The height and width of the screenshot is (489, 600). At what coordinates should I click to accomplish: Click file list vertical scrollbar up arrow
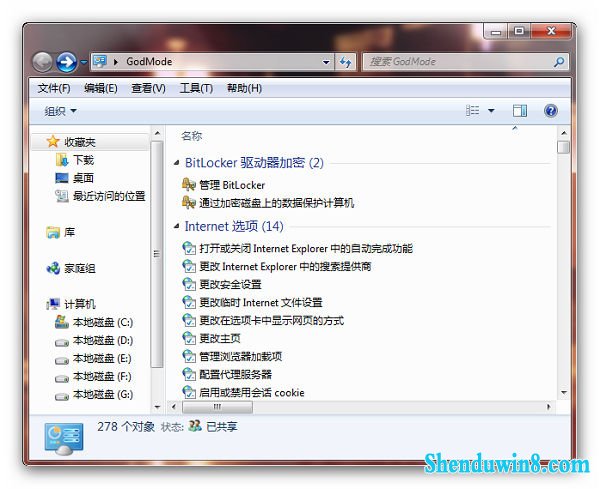(564, 133)
